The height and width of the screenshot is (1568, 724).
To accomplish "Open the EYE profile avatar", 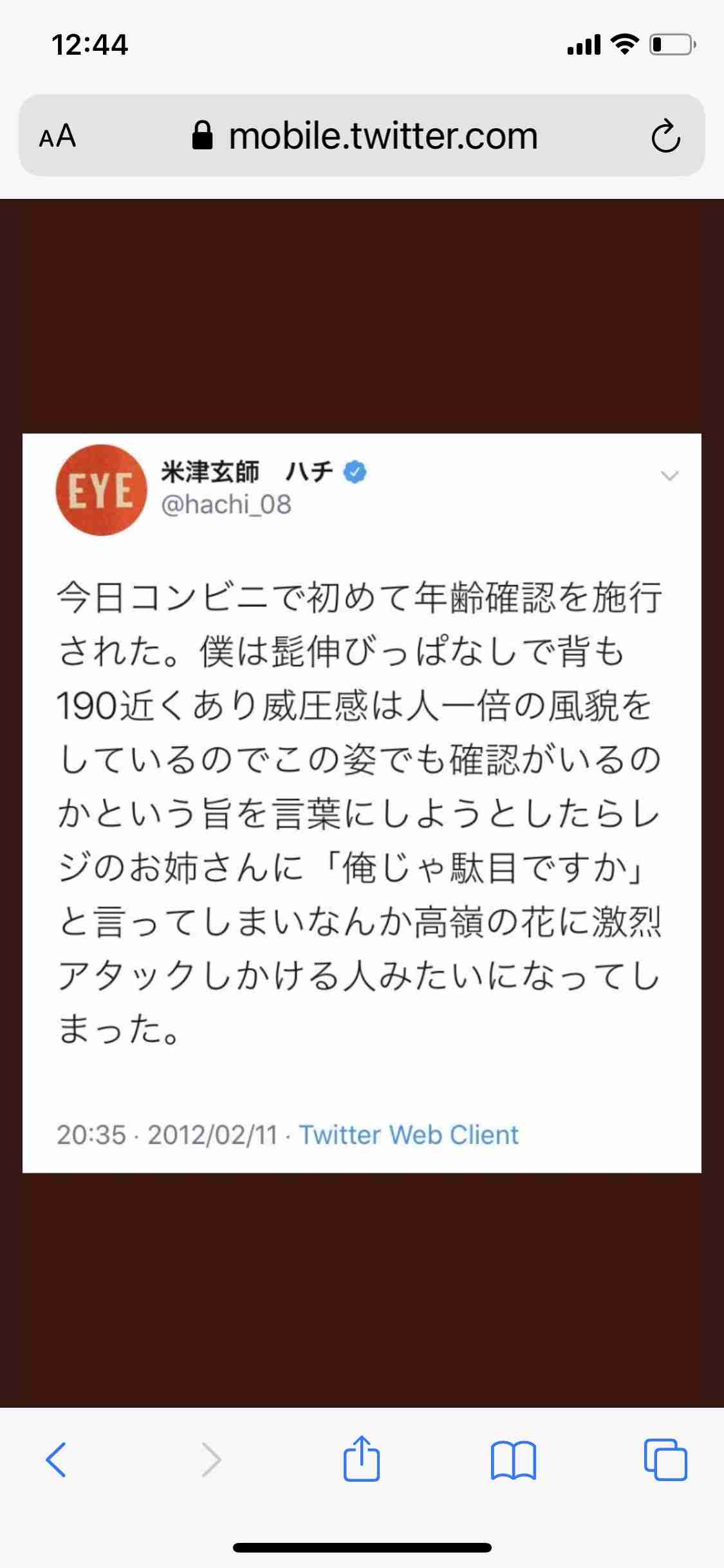I will point(101,489).
